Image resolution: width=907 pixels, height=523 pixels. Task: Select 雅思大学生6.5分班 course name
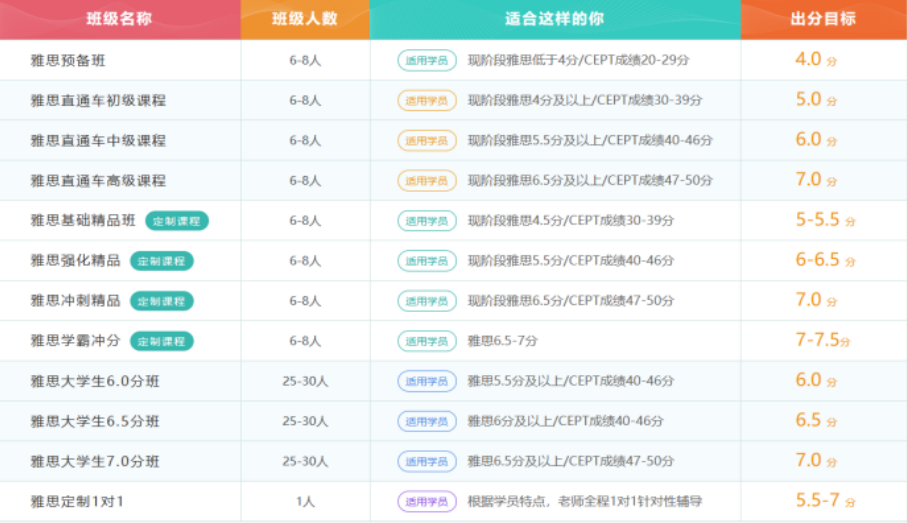point(95,421)
